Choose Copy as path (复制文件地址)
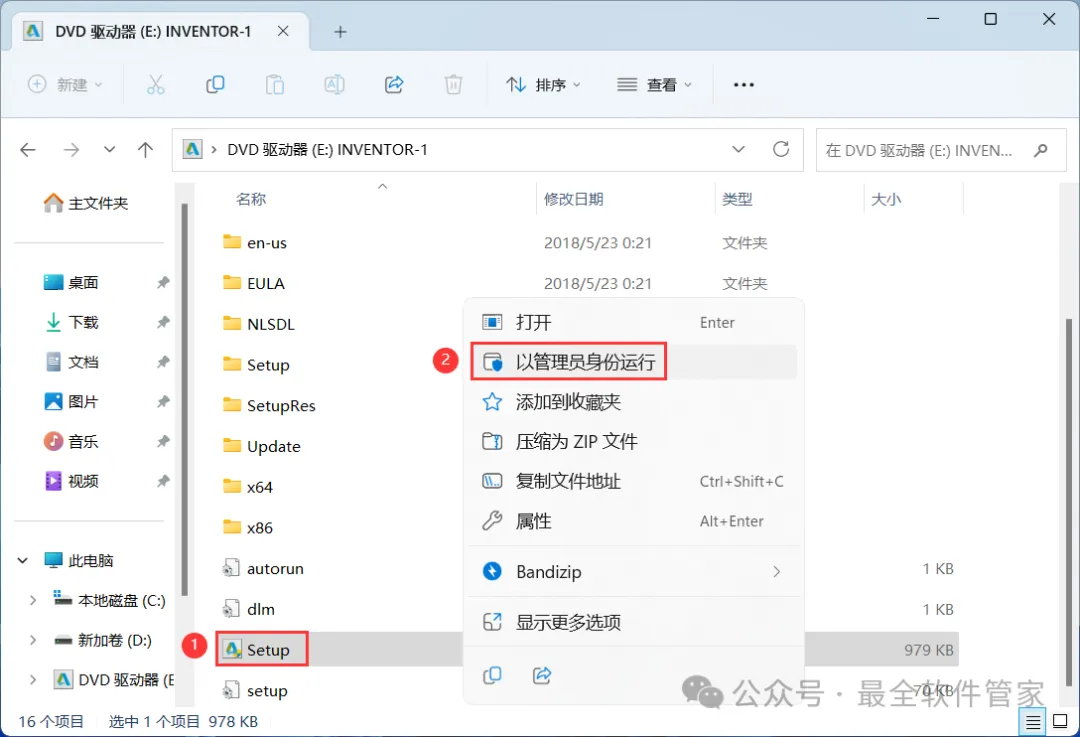1080x737 pixels. tap(633, 481)
